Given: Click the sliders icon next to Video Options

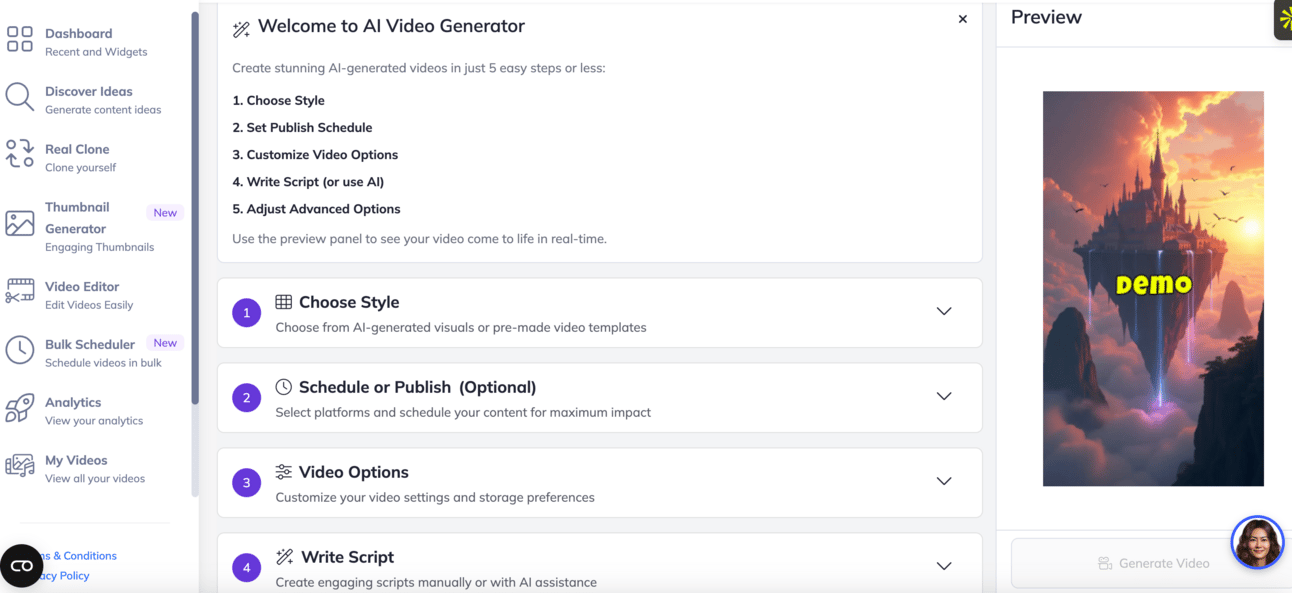Looking at the screenshot, I should click(284, 472).
